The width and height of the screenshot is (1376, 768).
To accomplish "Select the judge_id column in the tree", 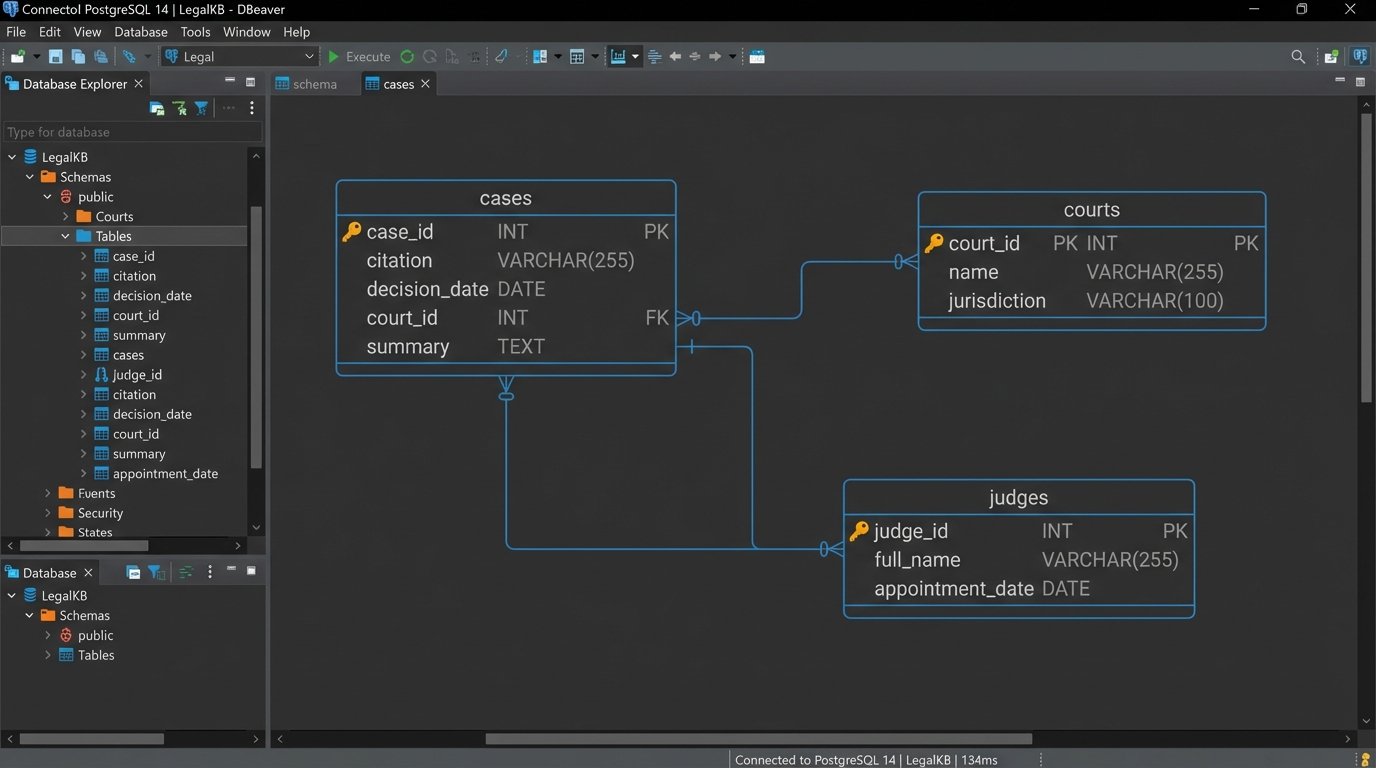I will 136,374.
